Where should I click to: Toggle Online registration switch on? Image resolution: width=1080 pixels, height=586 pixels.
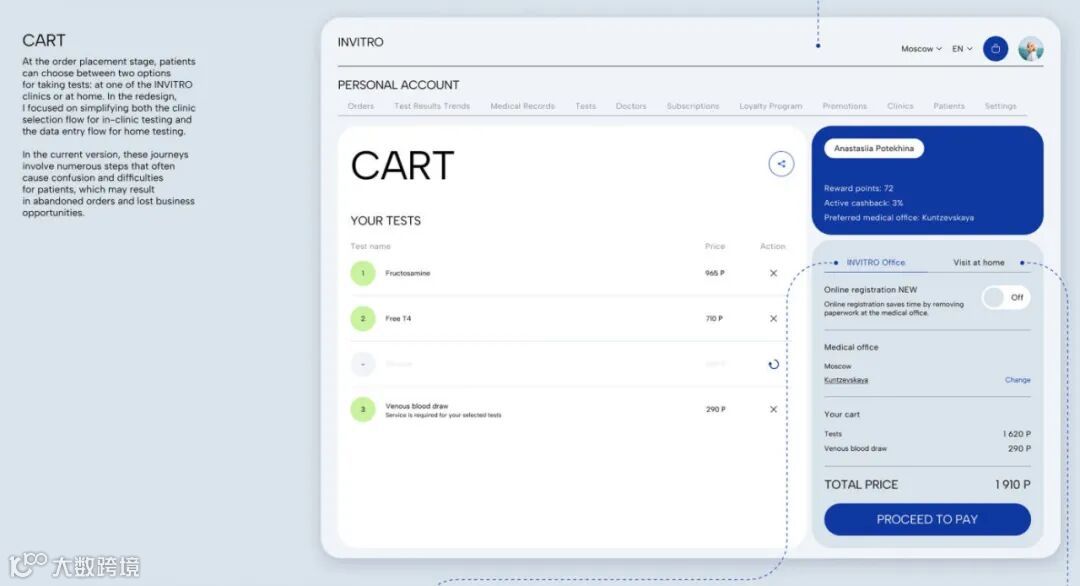pos(1006,297)
